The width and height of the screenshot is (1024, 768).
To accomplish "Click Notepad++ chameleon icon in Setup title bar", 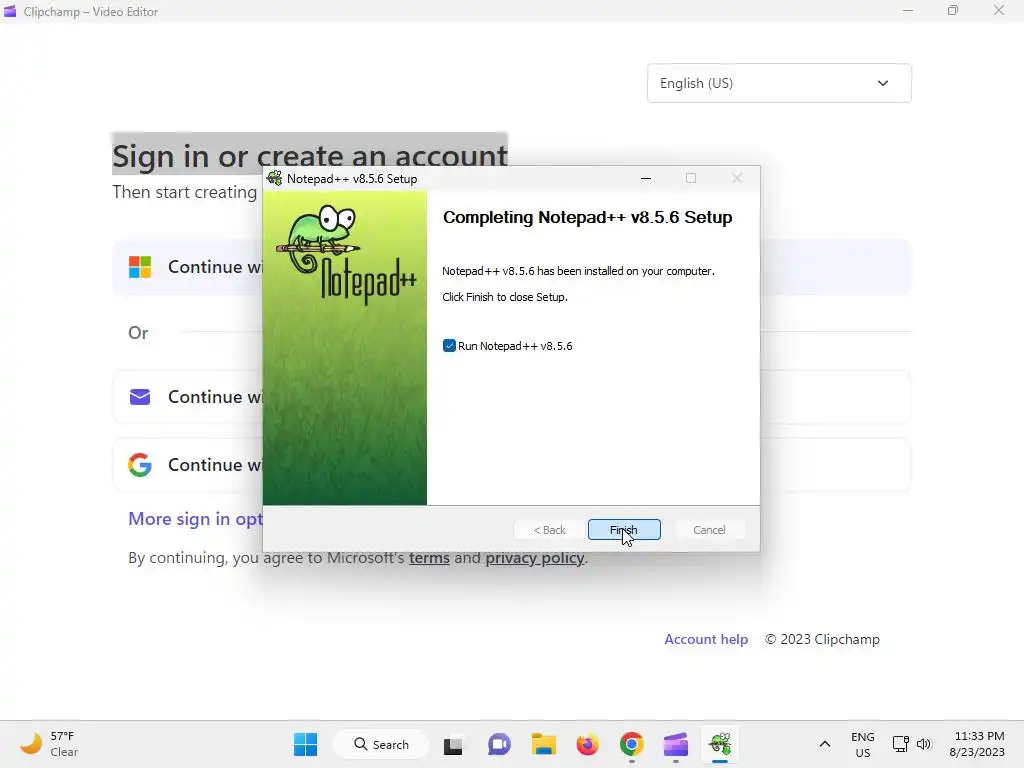I will coord(275,178).
